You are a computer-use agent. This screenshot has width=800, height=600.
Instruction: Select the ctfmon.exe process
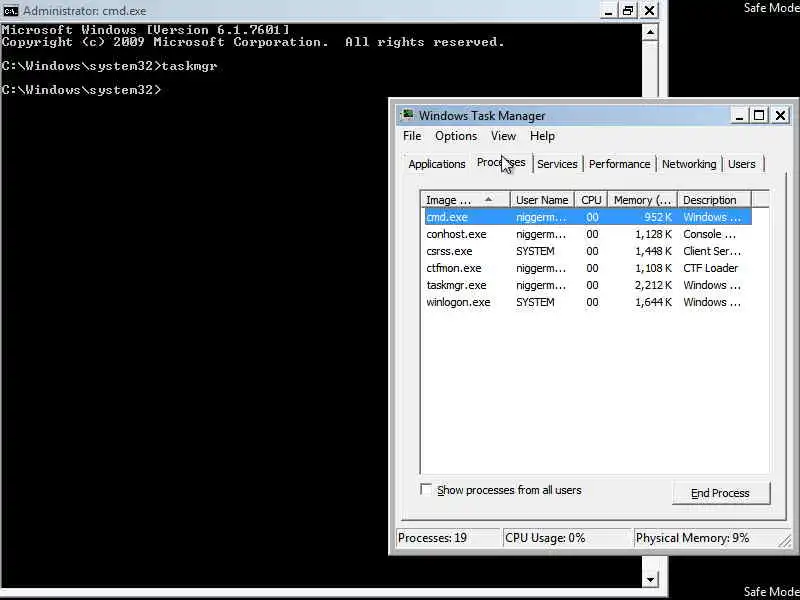click(588, 268)
